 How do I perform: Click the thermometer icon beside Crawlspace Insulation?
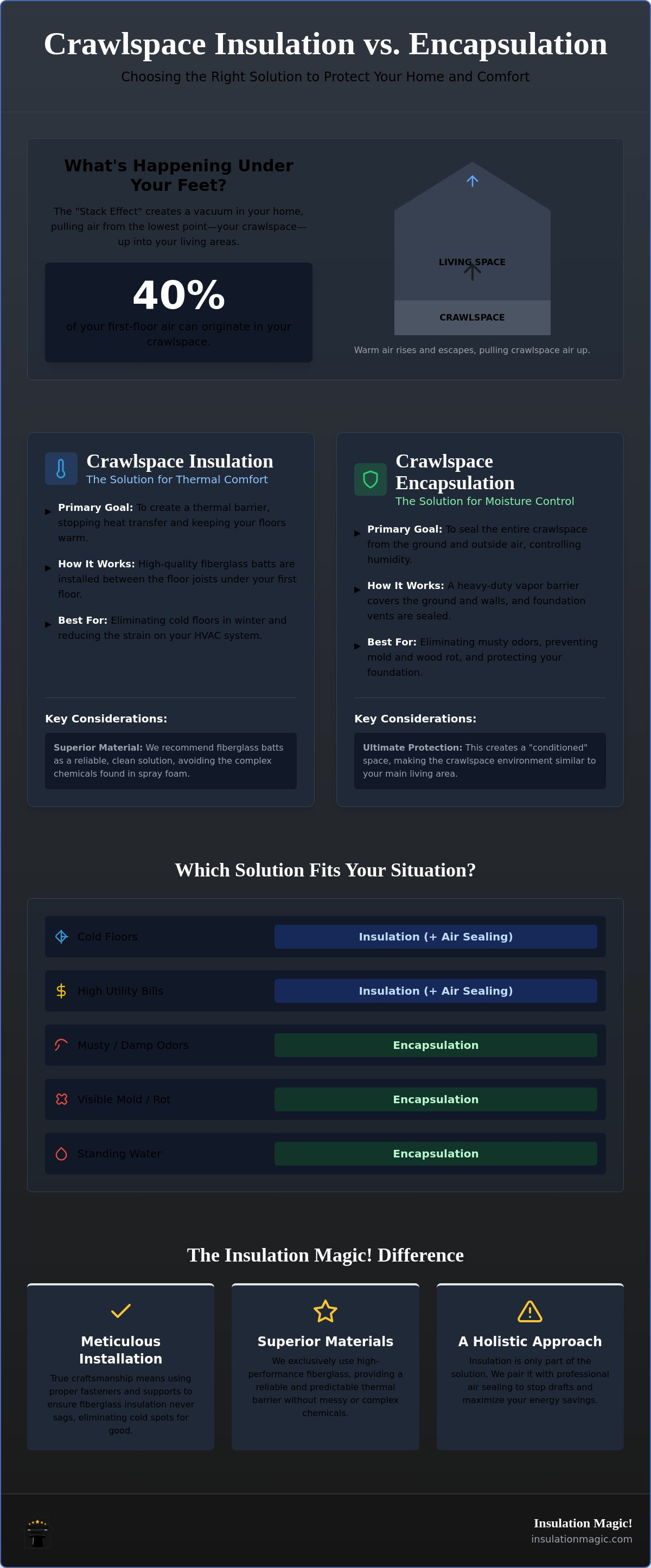tap(61, 469)
